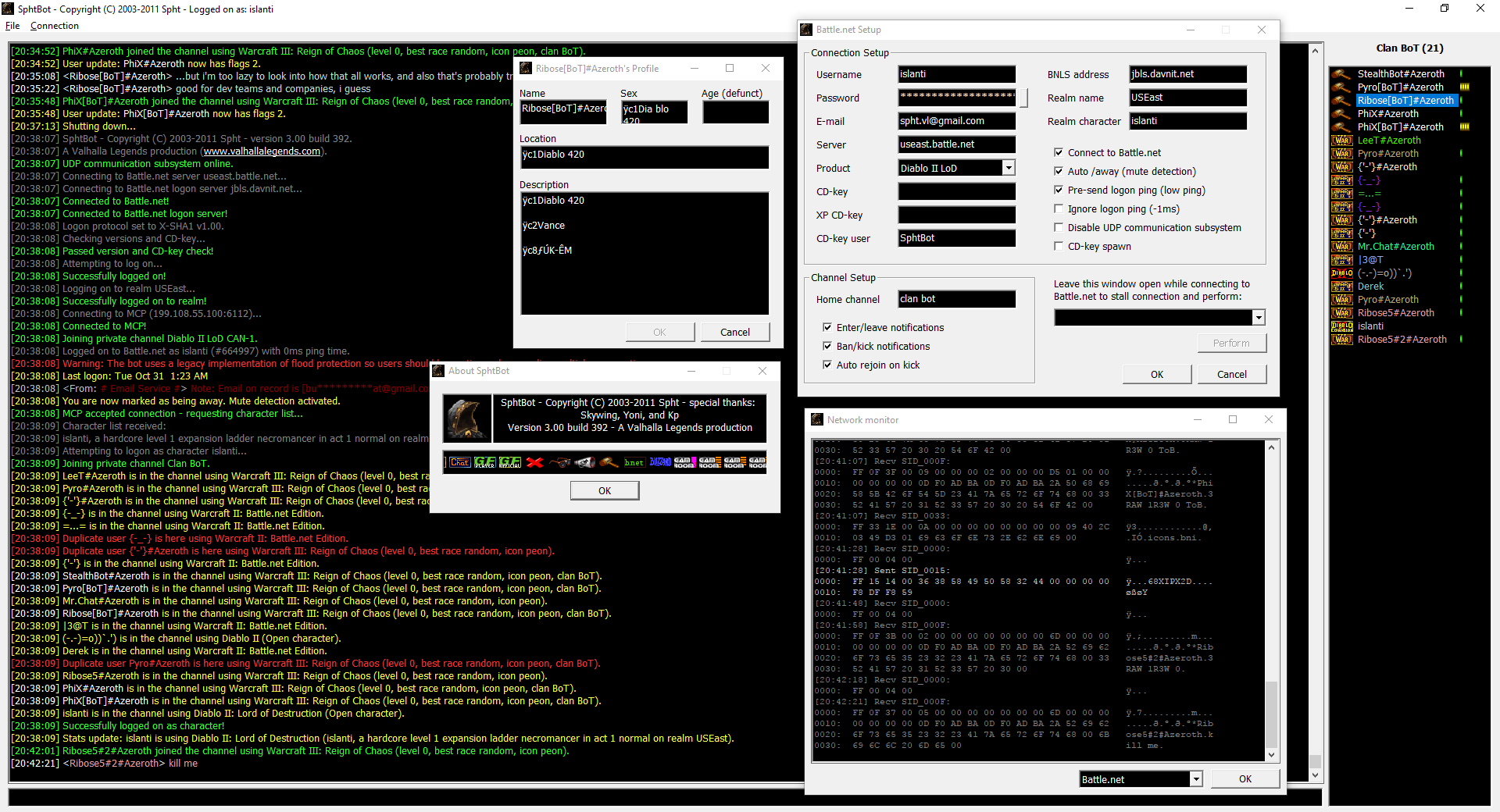Toggle Enter/leave notifications checkbox
The width and height of the screenshot is (1500, 812).
coord(827,328)
